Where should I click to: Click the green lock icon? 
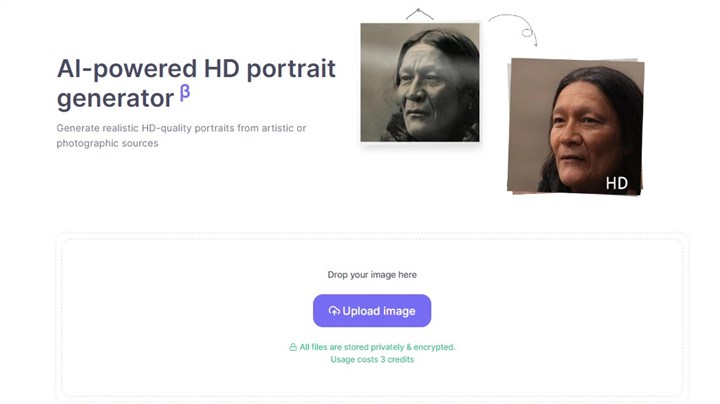(x=293, y=347)
